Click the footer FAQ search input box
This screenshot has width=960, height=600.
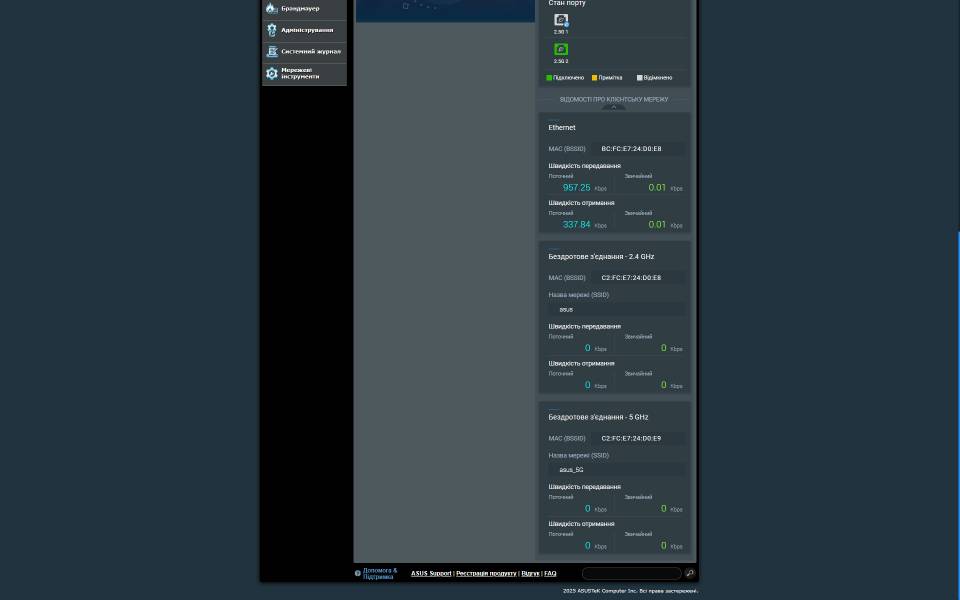631,574
